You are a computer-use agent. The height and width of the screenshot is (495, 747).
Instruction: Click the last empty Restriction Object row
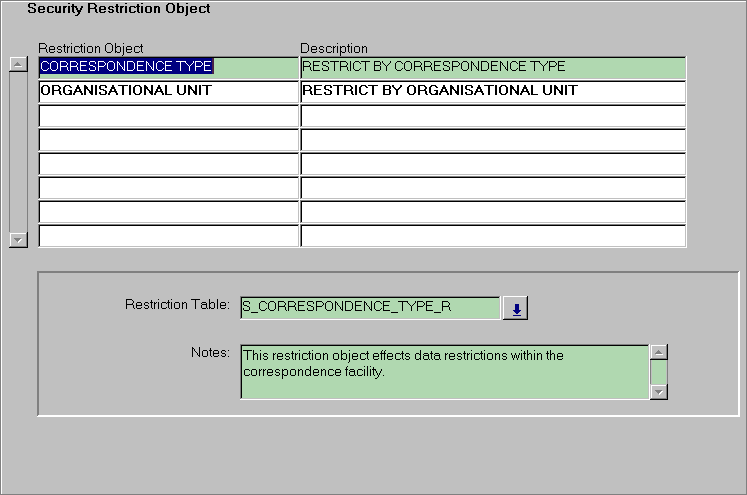[168, 236]
